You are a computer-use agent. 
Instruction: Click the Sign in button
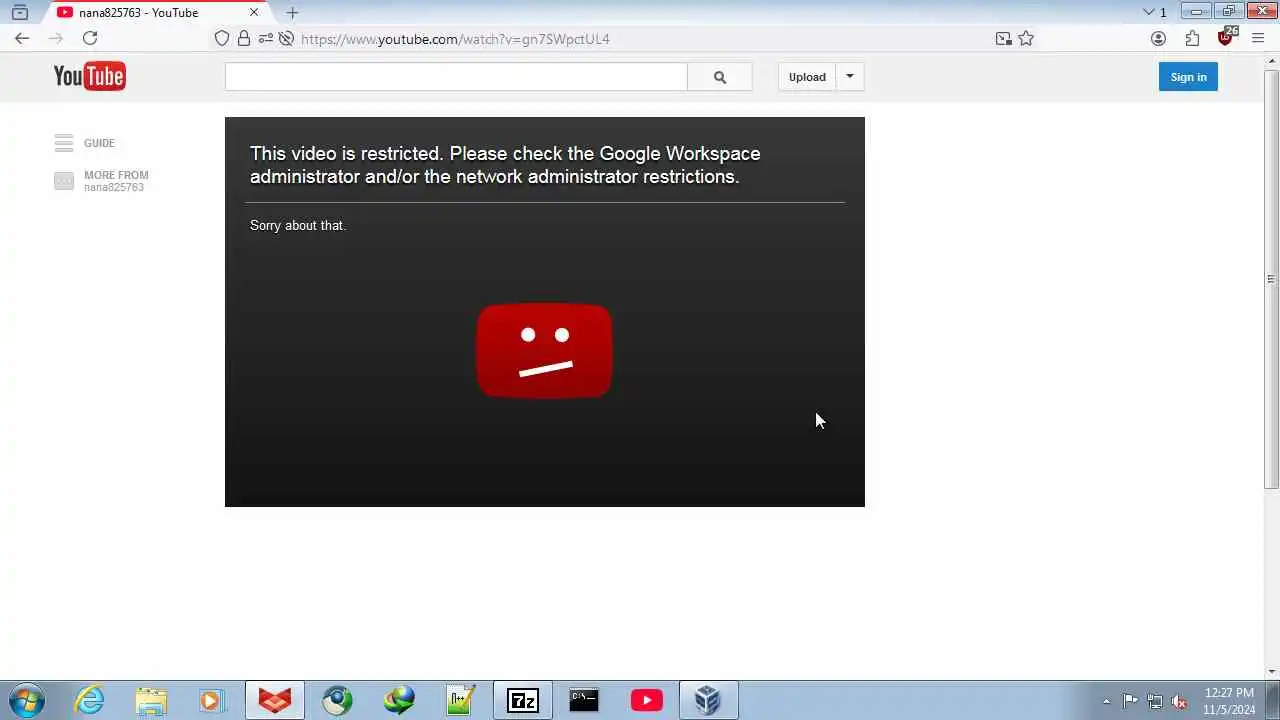point(1188,77)
